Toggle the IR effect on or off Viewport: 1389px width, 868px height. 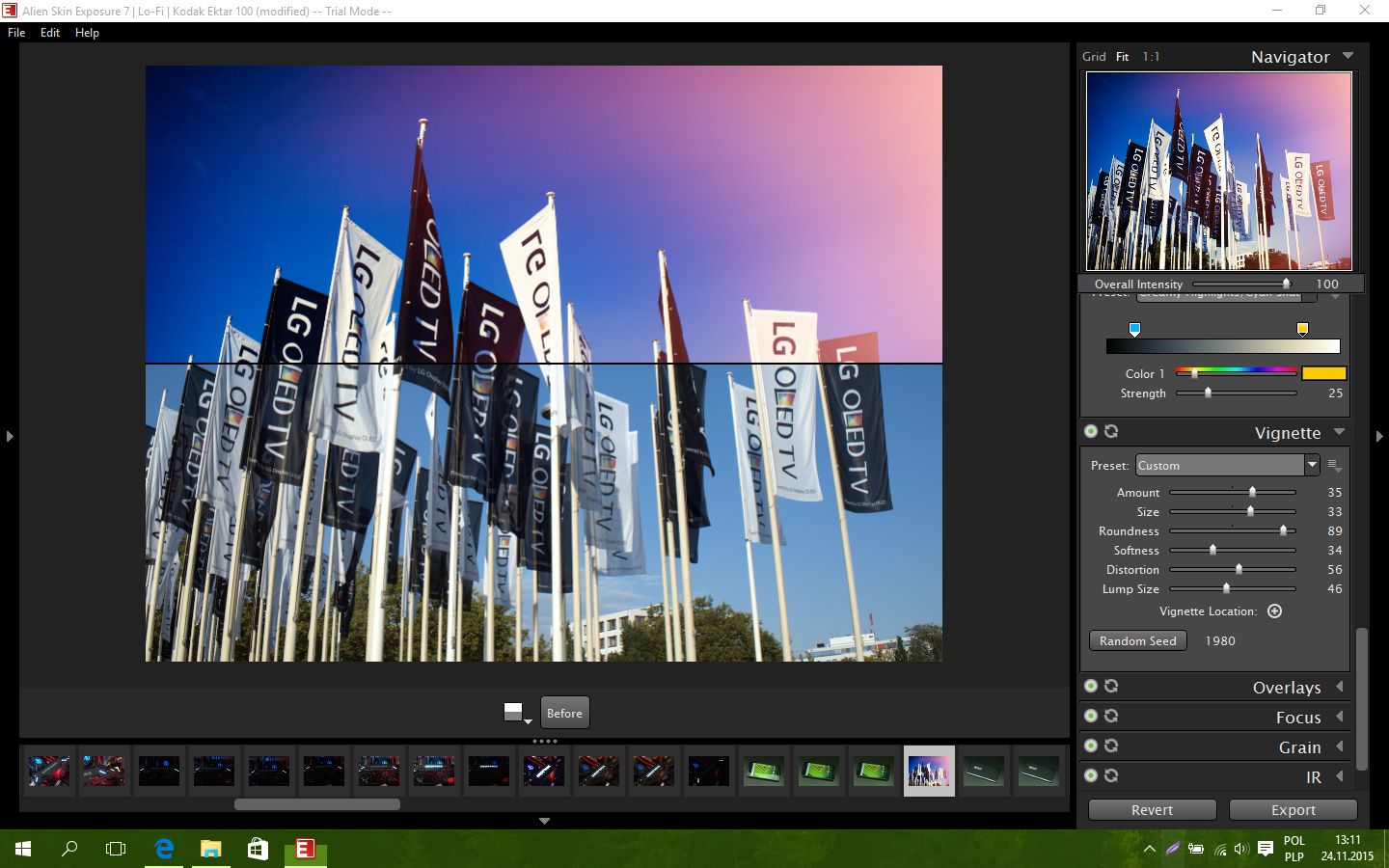[1091, 775]
